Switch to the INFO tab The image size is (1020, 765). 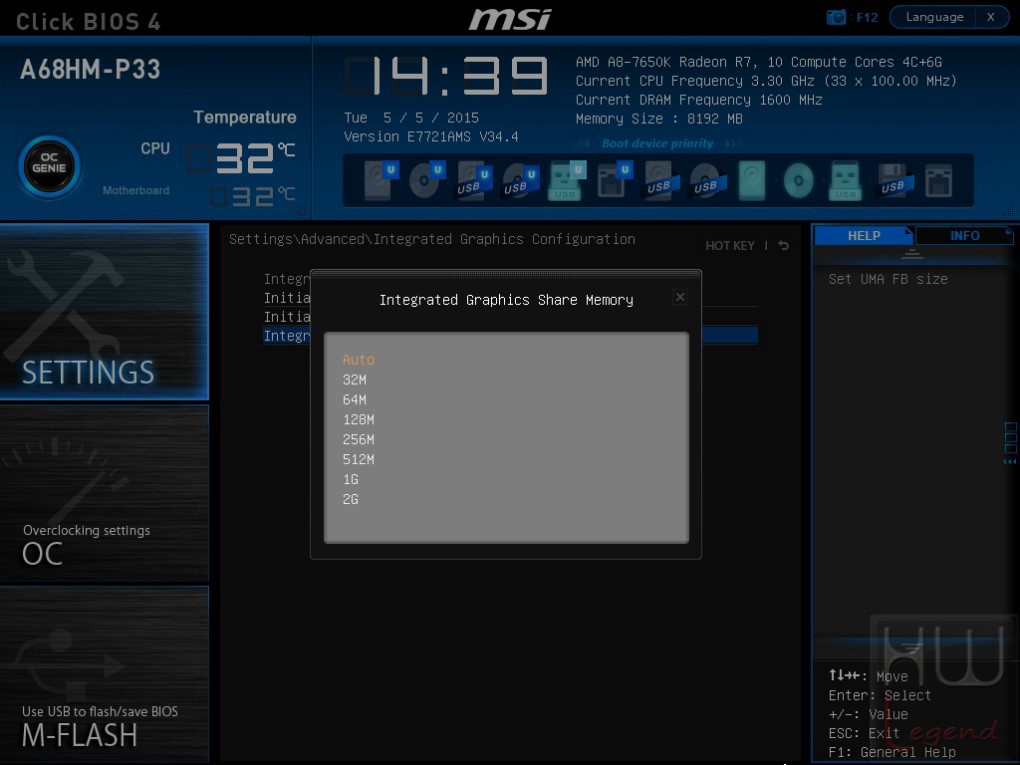point(964,235)
